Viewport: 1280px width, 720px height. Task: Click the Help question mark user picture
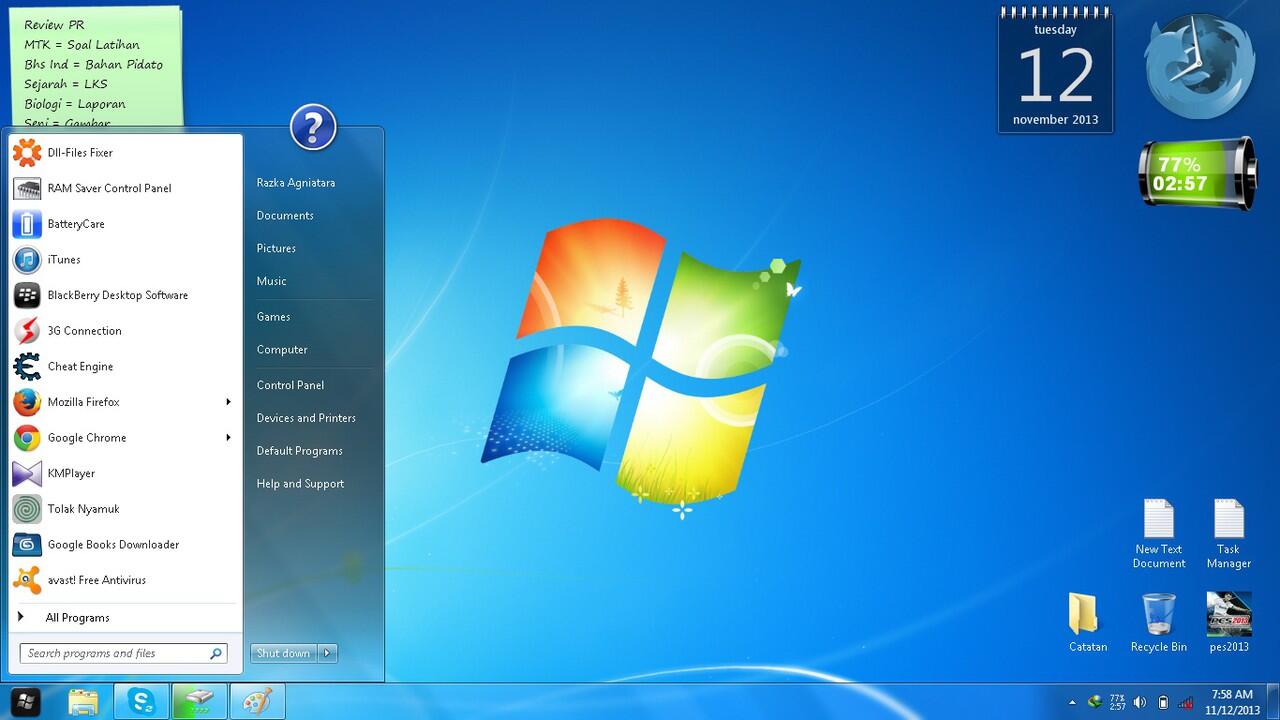coord(313,128)
